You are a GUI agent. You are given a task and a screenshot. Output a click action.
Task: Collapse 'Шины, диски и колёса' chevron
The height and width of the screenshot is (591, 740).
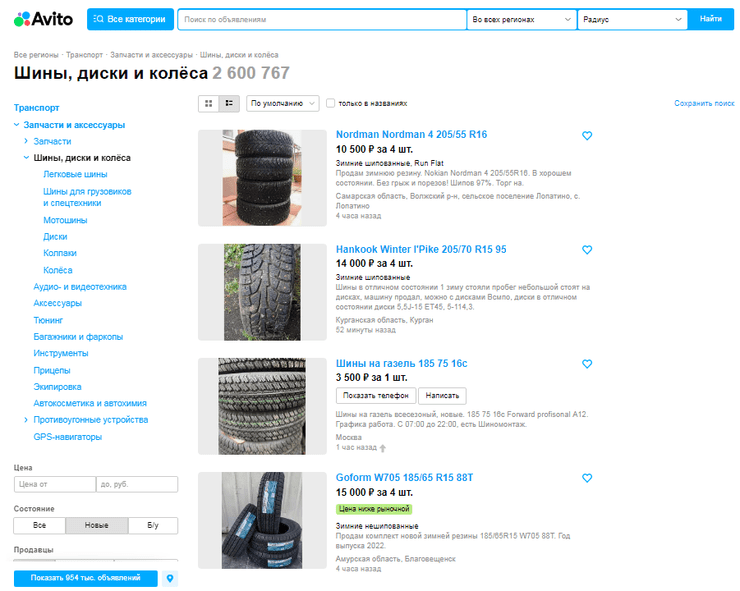click(26, 158)
